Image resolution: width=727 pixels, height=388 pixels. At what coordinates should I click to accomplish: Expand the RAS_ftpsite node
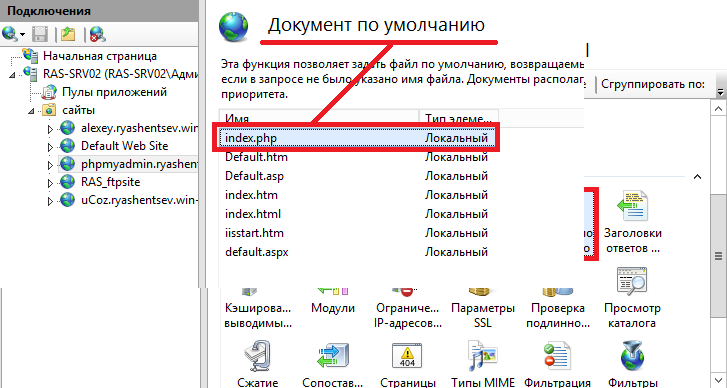point(50,183)
